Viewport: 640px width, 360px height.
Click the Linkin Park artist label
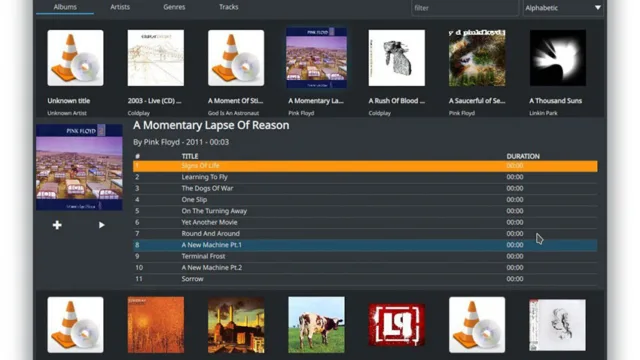(543, 113)
